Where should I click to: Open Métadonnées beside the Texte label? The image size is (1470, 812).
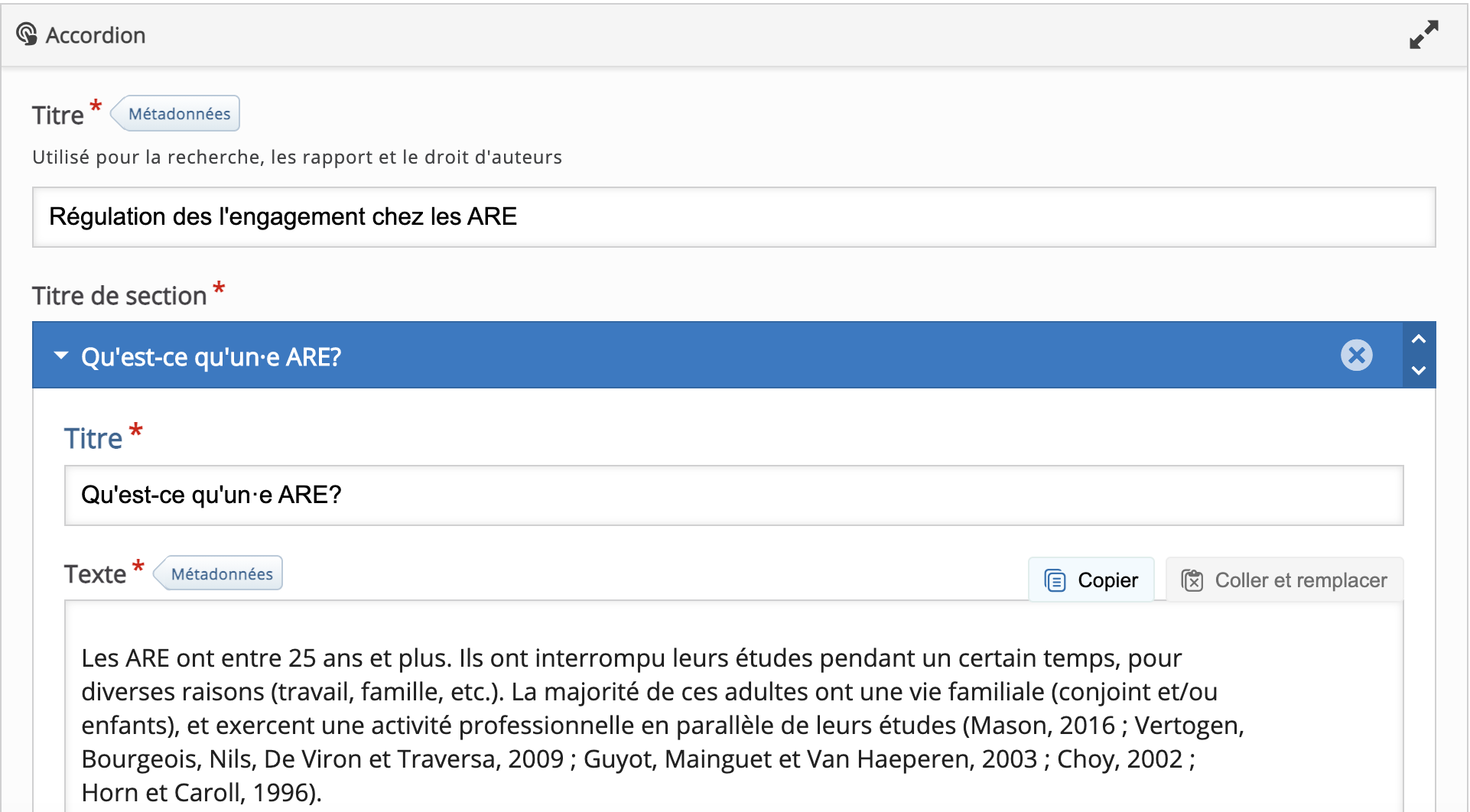click(x=221, y=574)
